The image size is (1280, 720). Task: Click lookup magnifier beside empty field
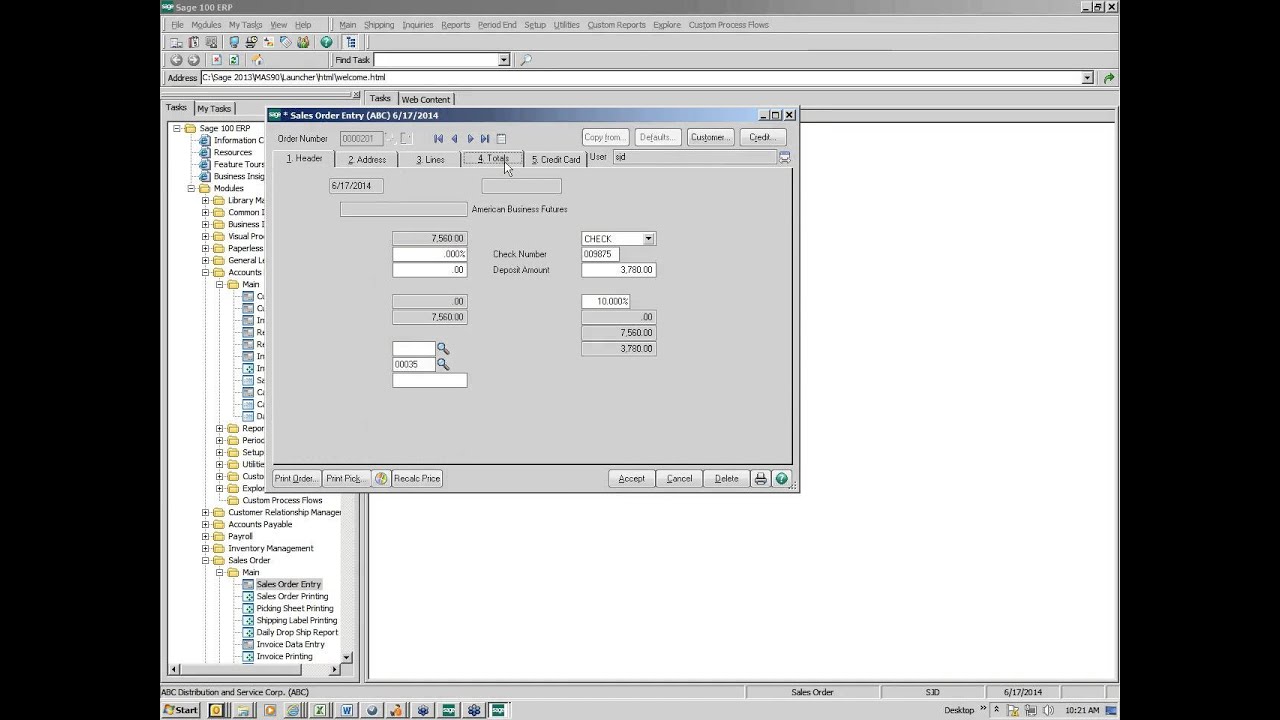443,349
